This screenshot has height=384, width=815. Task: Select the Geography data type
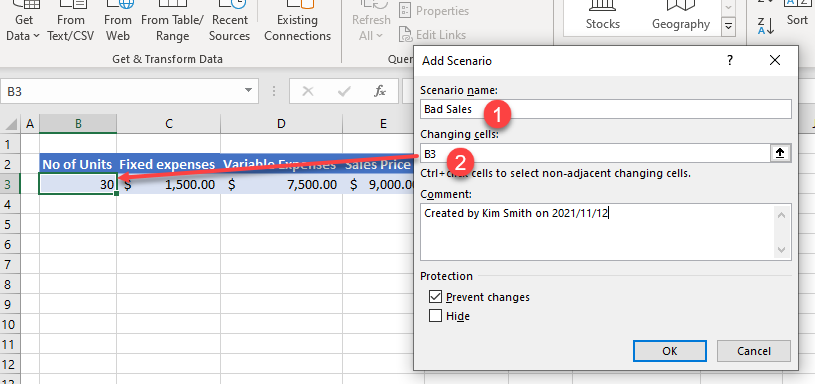[680, 17]
